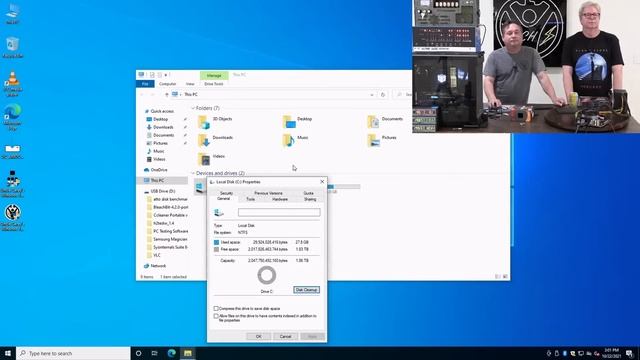The width and height of the screenshot is (640, 360).
Task: Open the PC Testing Software folder
Action: 167,231
